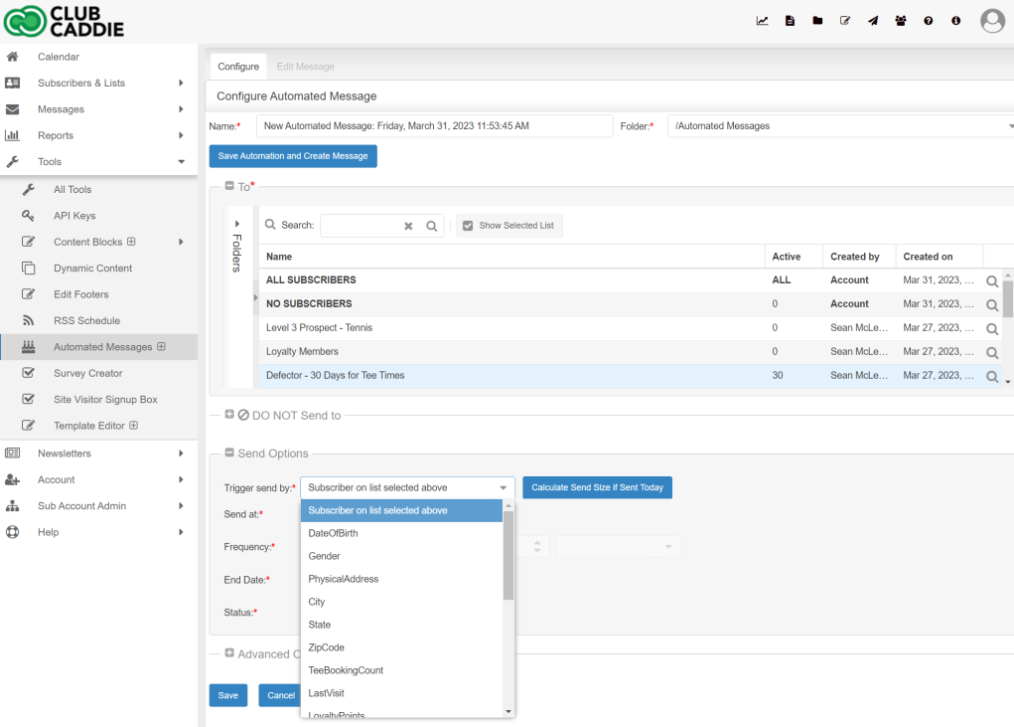Image resolution: width=1014 pixels, height=727 pixels.
Task: Open the question mark help icon
Action: (x=928, y=21)
